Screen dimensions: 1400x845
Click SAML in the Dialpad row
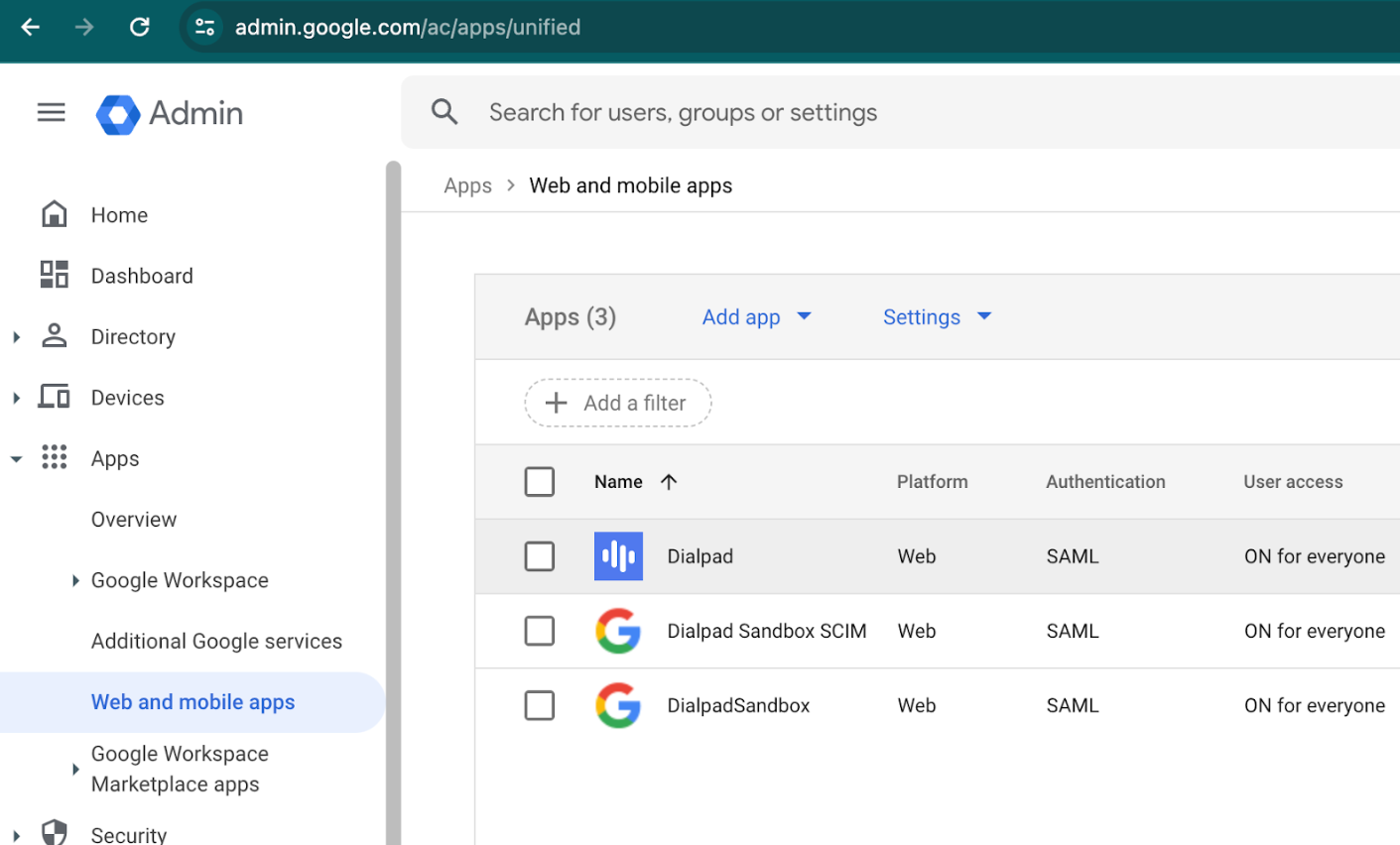(1073, 556)
